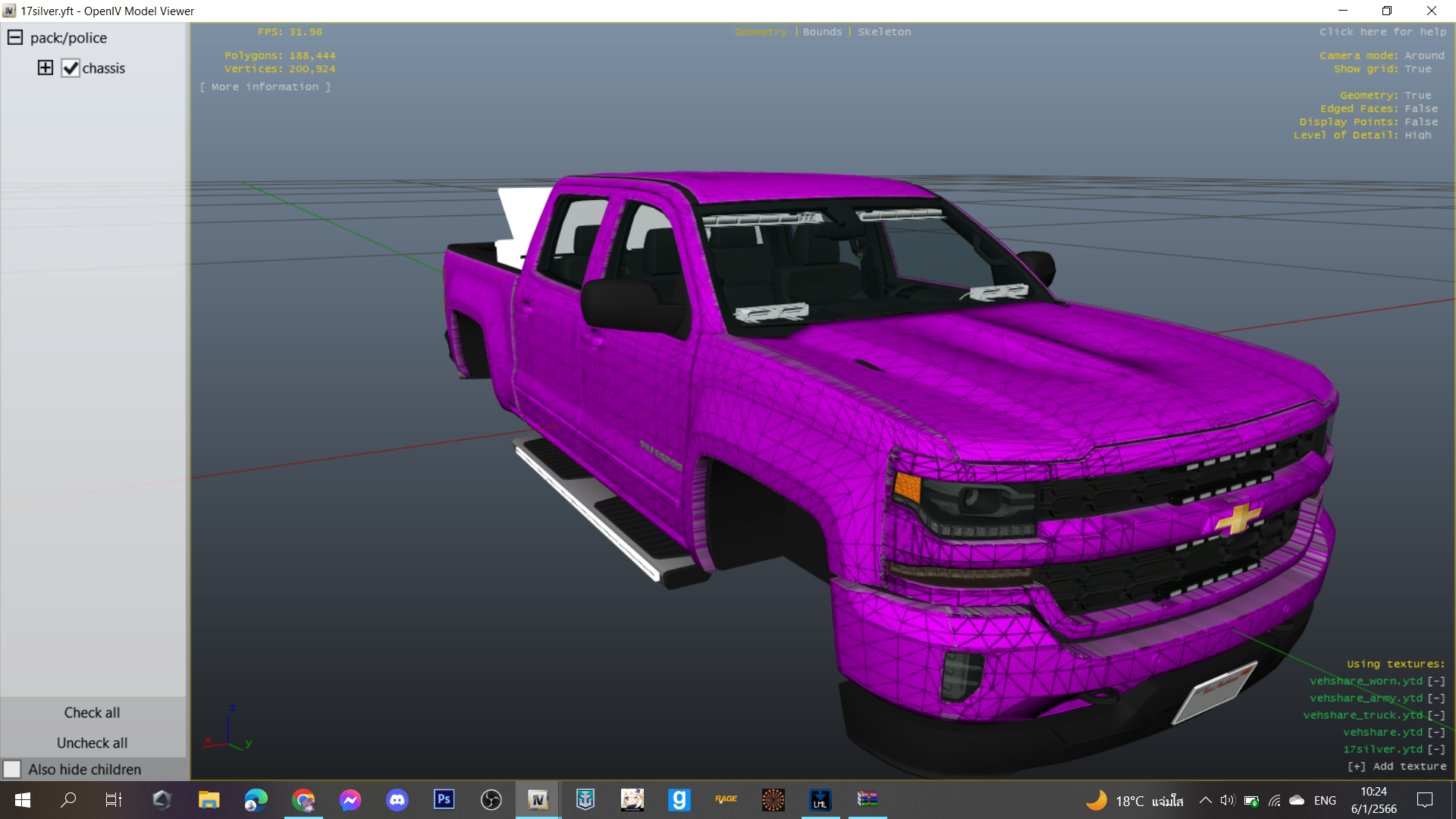Image resolution: width=1456 pixels, height=819 pixels.
Task: Remove the 17silver.ytd texture with [-]
Action: pyautogui.click(x=1436, y=749)
